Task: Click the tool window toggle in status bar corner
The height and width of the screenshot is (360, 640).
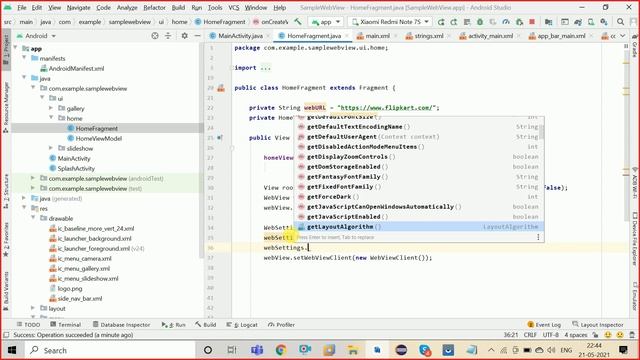Action: pos(6,335)
